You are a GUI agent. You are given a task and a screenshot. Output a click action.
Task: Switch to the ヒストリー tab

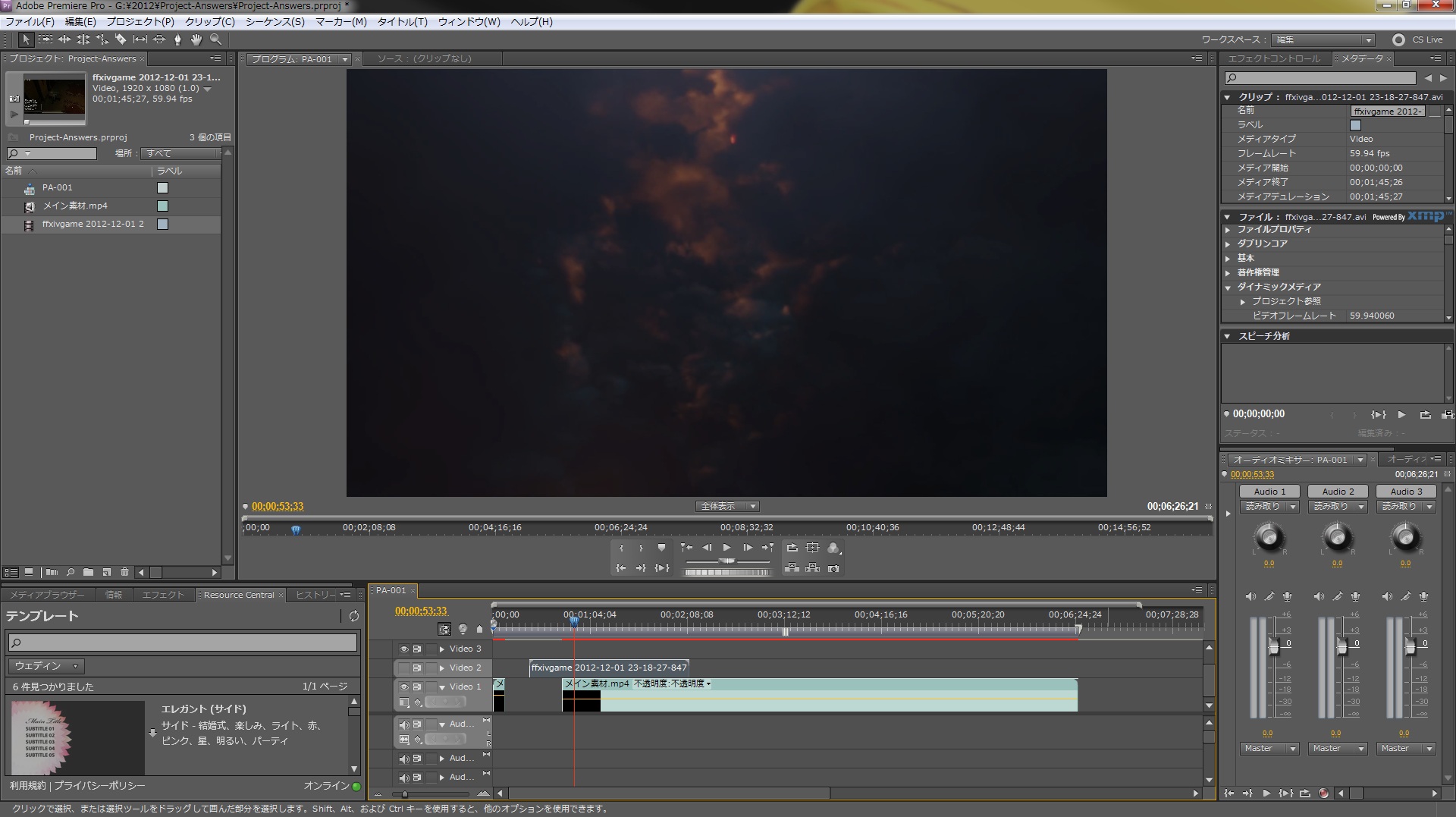coord(315,595)
